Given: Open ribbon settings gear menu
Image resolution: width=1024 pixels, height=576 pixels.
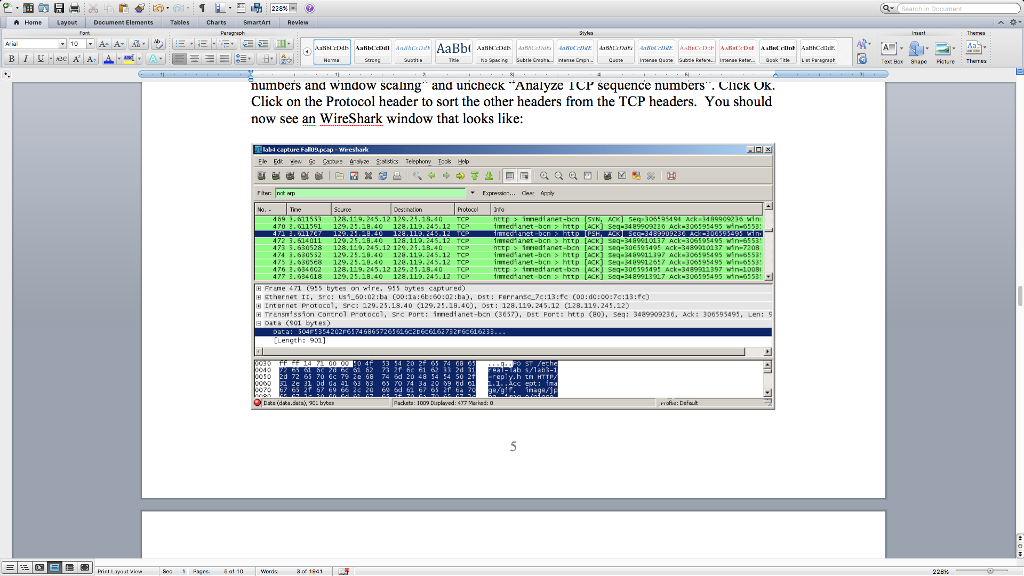Looking at the screenshot, I should tap(1014, 22).
